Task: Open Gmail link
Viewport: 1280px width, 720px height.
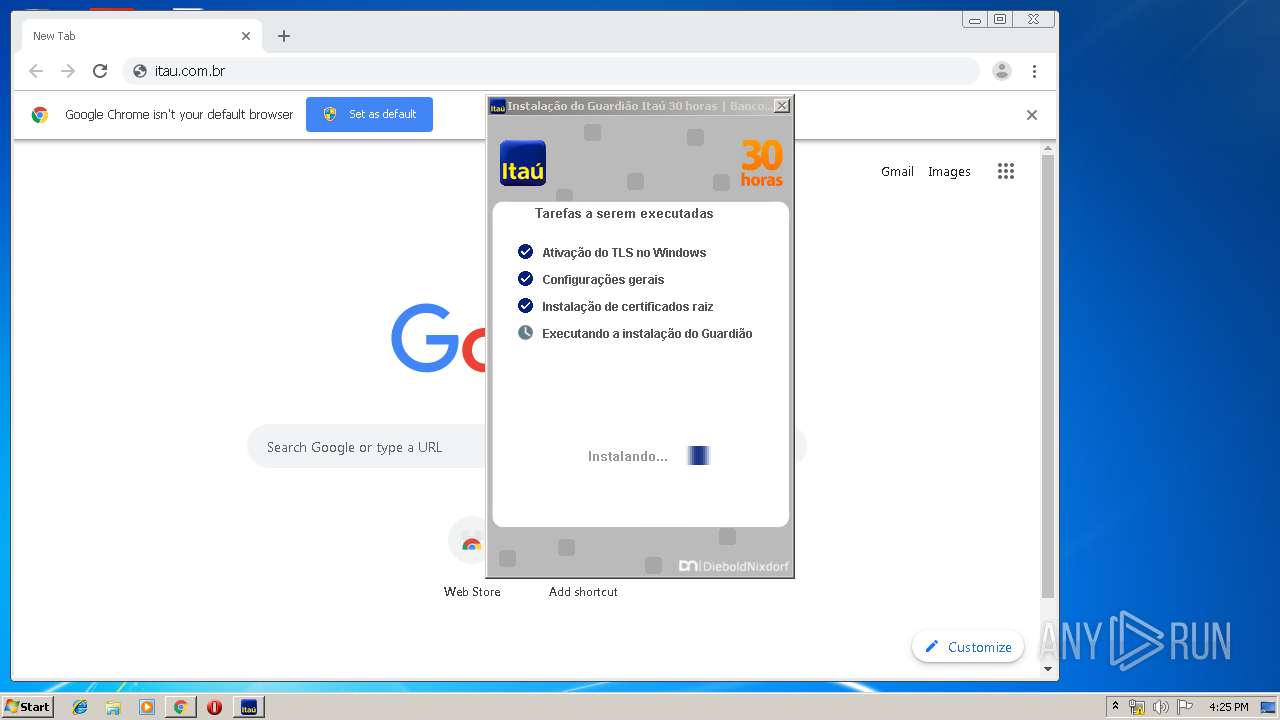Action: [x=897, y=171]
